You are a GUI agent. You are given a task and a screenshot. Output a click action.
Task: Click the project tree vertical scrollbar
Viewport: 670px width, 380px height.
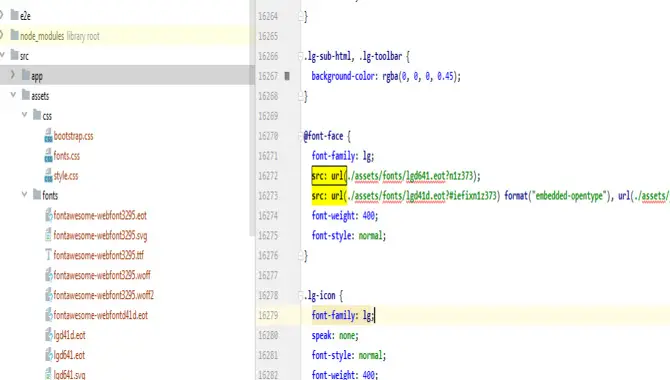coord(252,118)
